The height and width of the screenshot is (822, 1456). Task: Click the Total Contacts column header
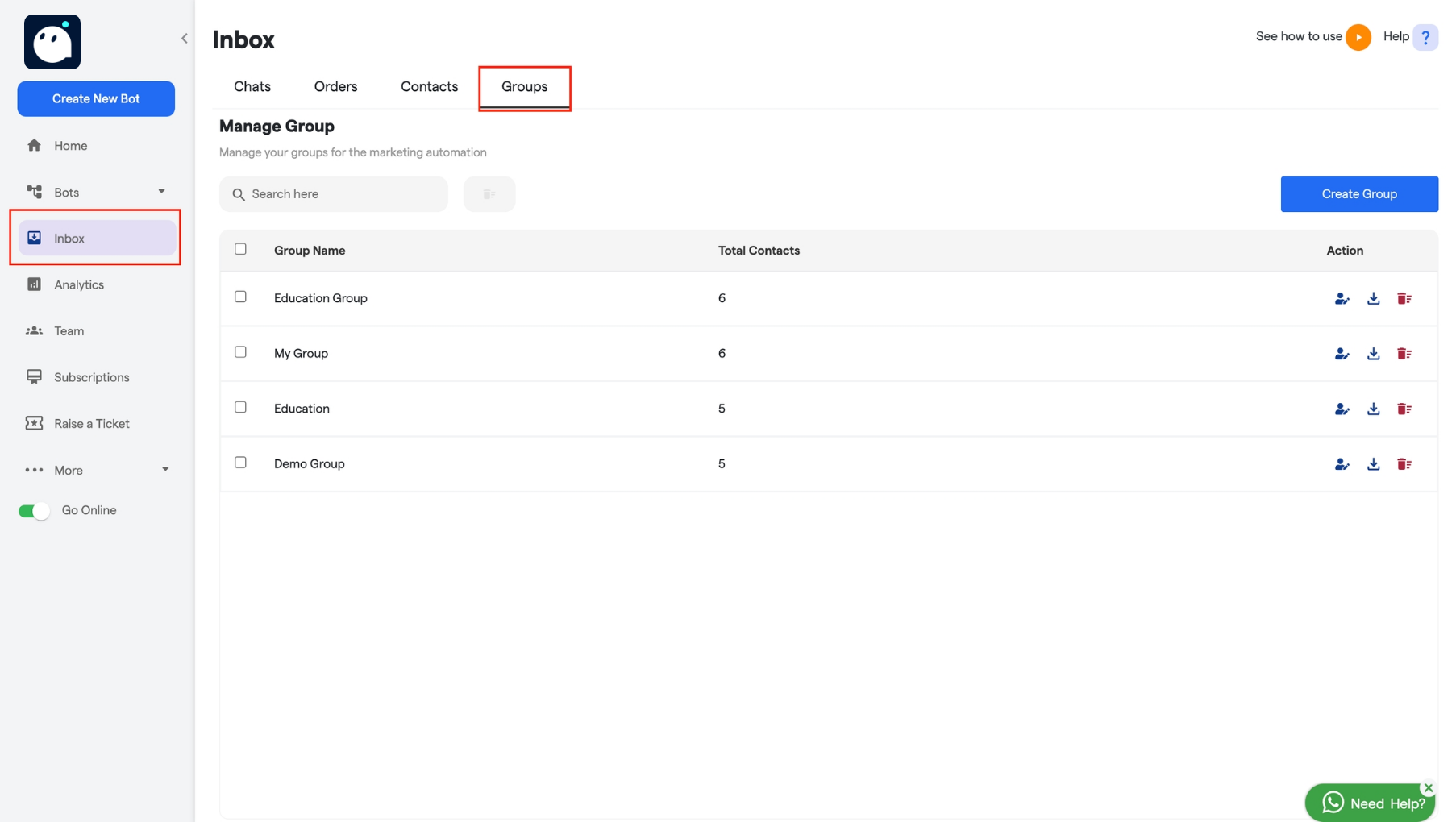point(759,251)
